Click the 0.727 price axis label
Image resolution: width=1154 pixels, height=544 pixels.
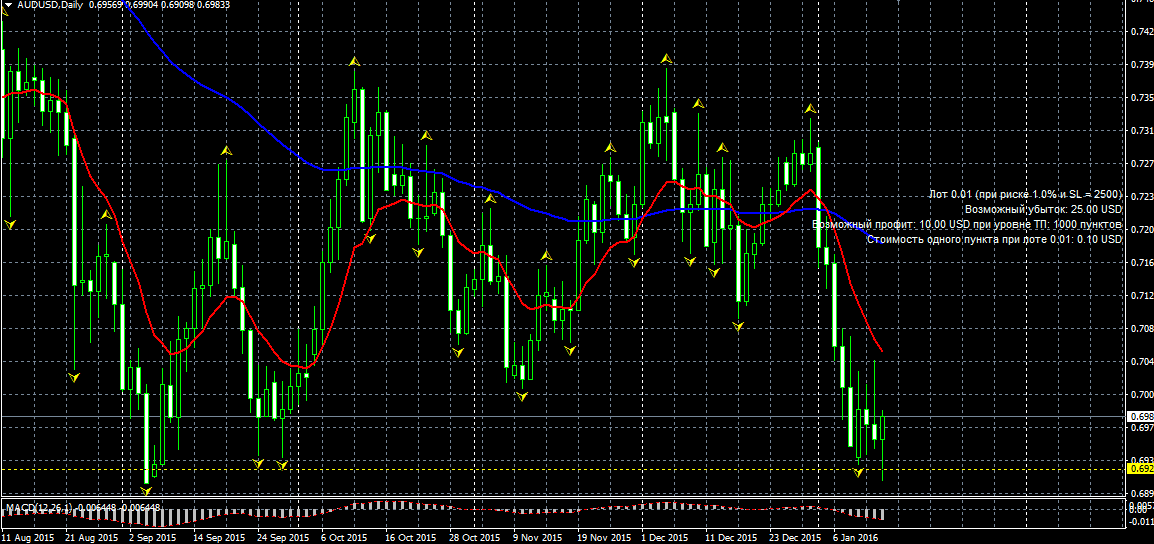tap(1141, 163)
